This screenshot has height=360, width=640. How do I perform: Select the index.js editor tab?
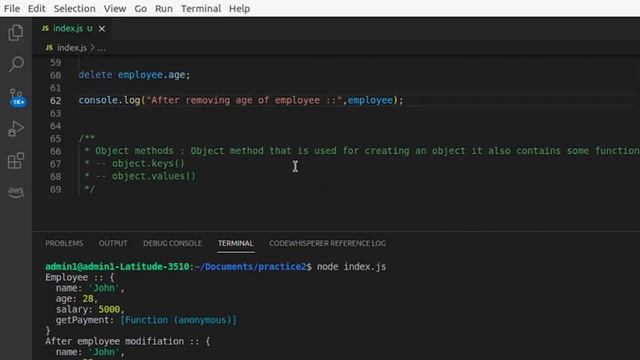[x=72, y=29]
